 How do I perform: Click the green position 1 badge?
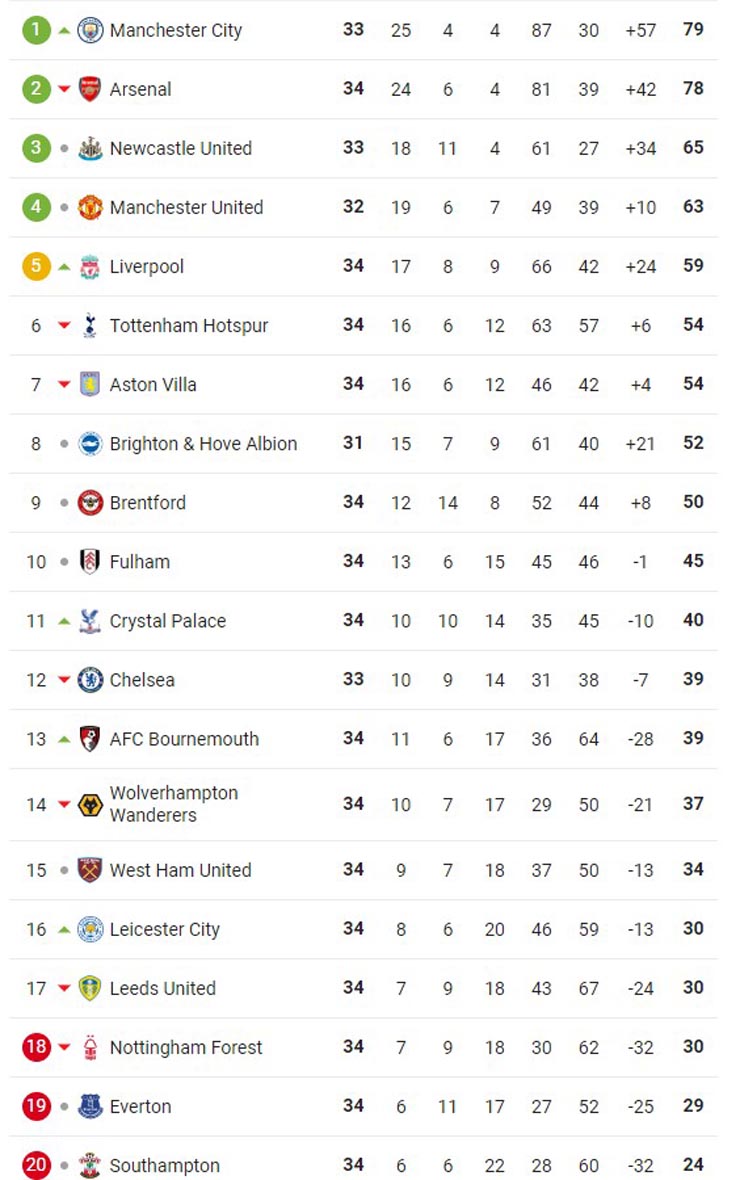[36, 30]
